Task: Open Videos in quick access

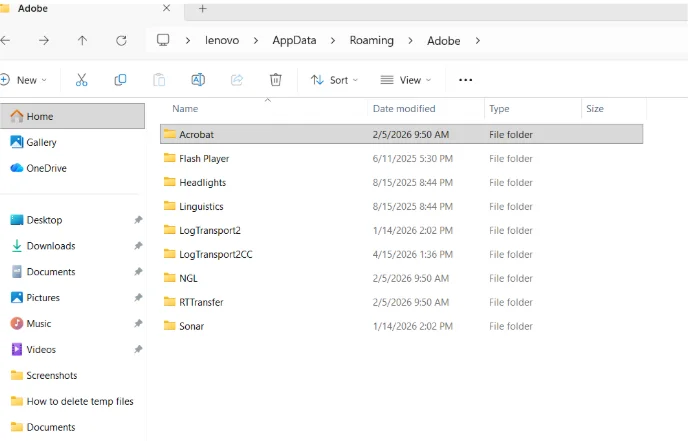Action: click(41, 349)
